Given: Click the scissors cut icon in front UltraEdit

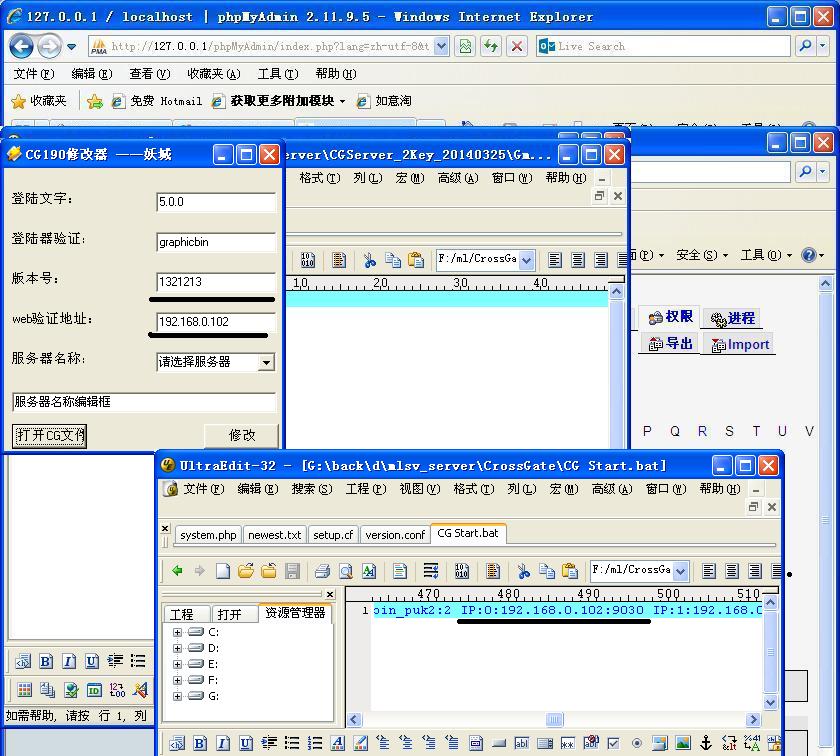Looking at the screenshot, I should (x=523, y=571).
